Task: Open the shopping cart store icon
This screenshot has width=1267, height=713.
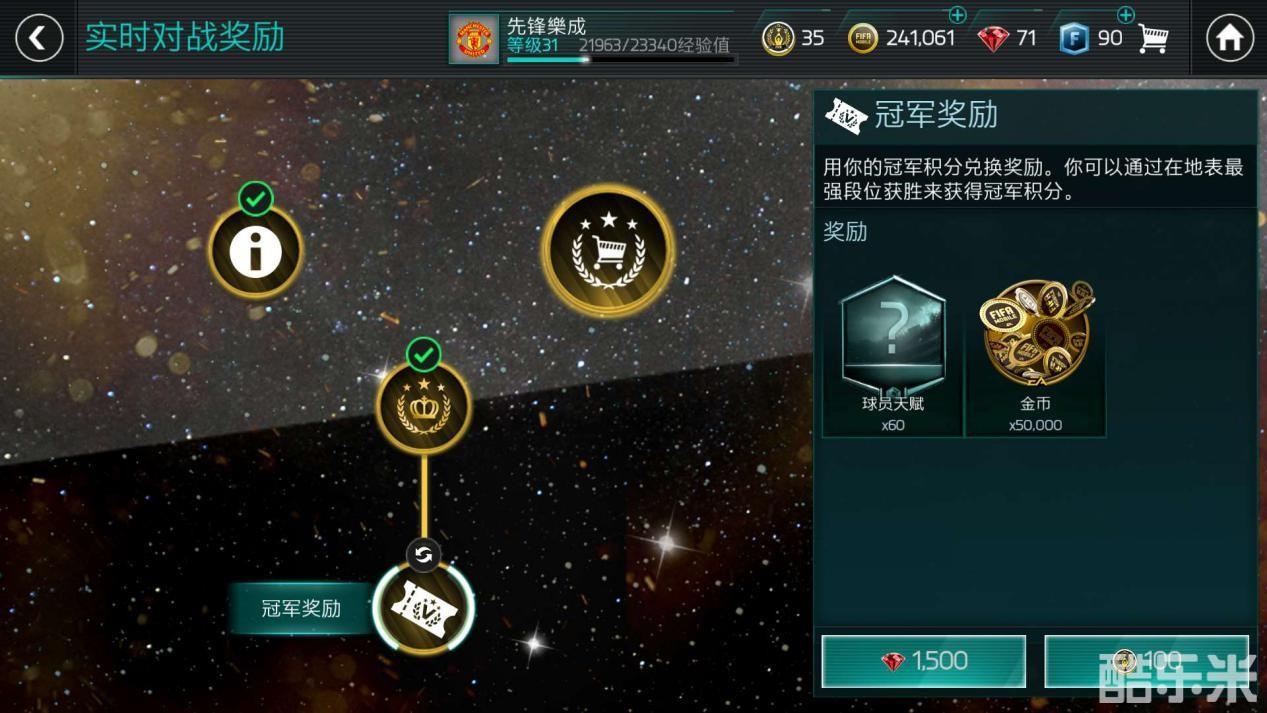Action: [1153, 38]
